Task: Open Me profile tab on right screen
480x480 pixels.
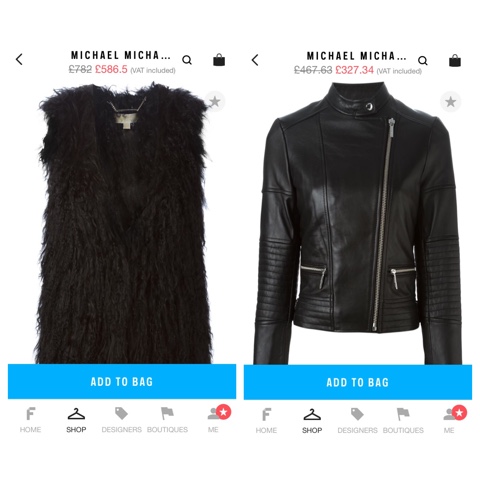Action: (451, 420)
